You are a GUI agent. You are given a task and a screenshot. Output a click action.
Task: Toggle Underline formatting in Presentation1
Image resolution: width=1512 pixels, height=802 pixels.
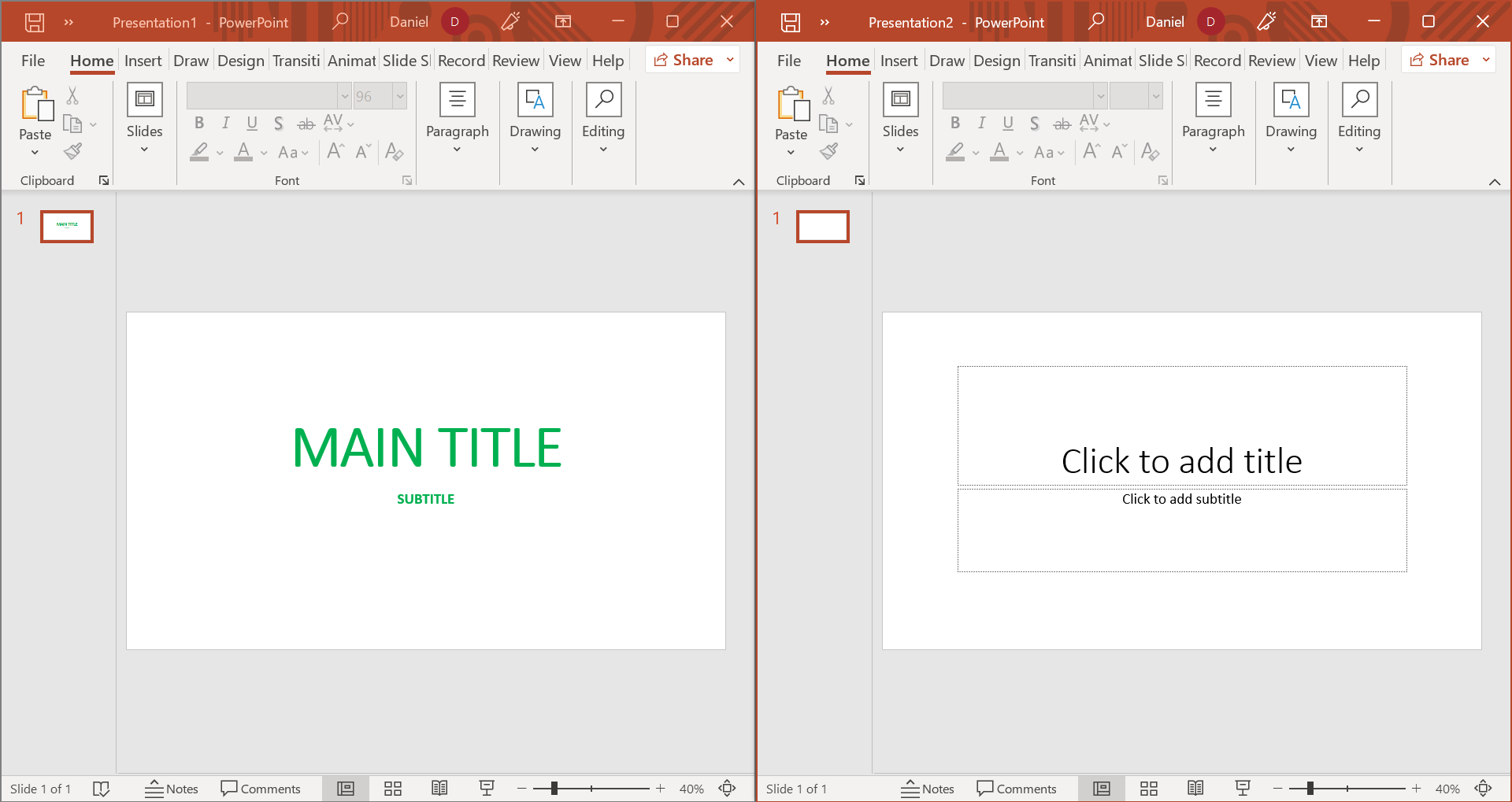click(x=252, y=123)
